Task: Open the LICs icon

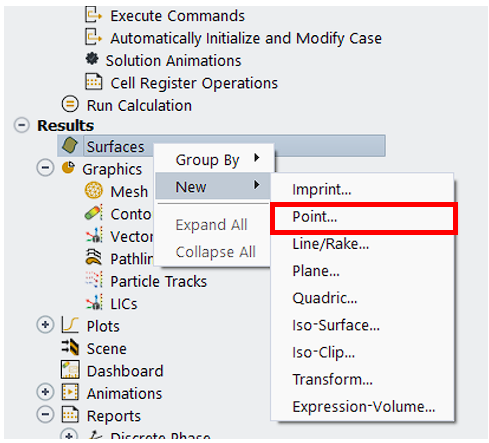Action: coord(94,303)
